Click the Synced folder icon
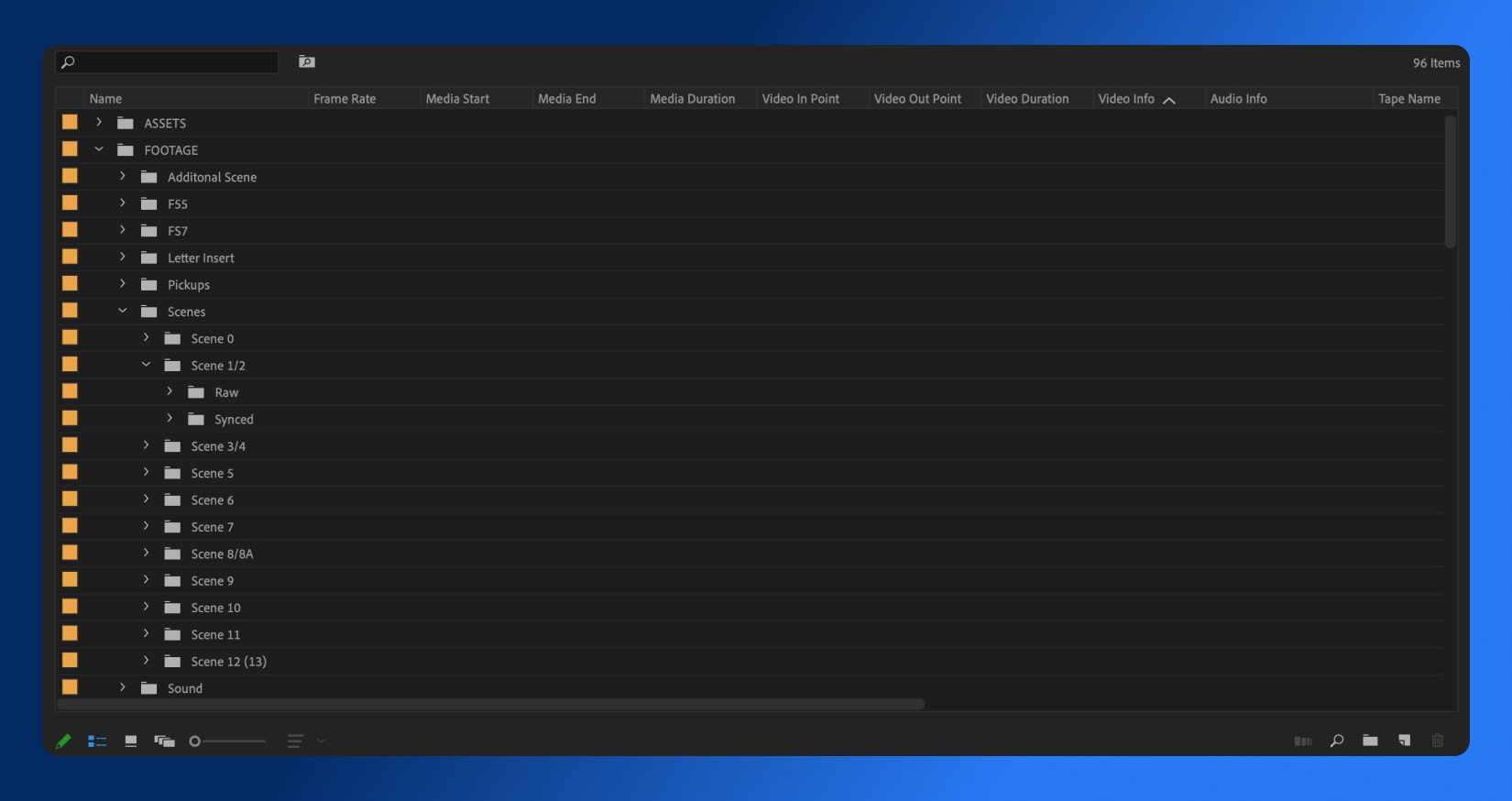 point(196,419)
